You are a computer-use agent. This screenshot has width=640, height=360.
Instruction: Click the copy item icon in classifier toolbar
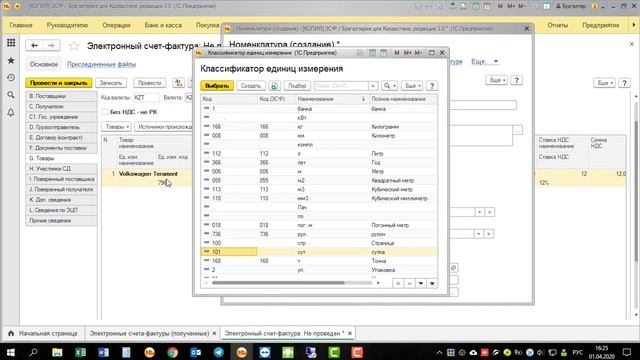point(274,86)
